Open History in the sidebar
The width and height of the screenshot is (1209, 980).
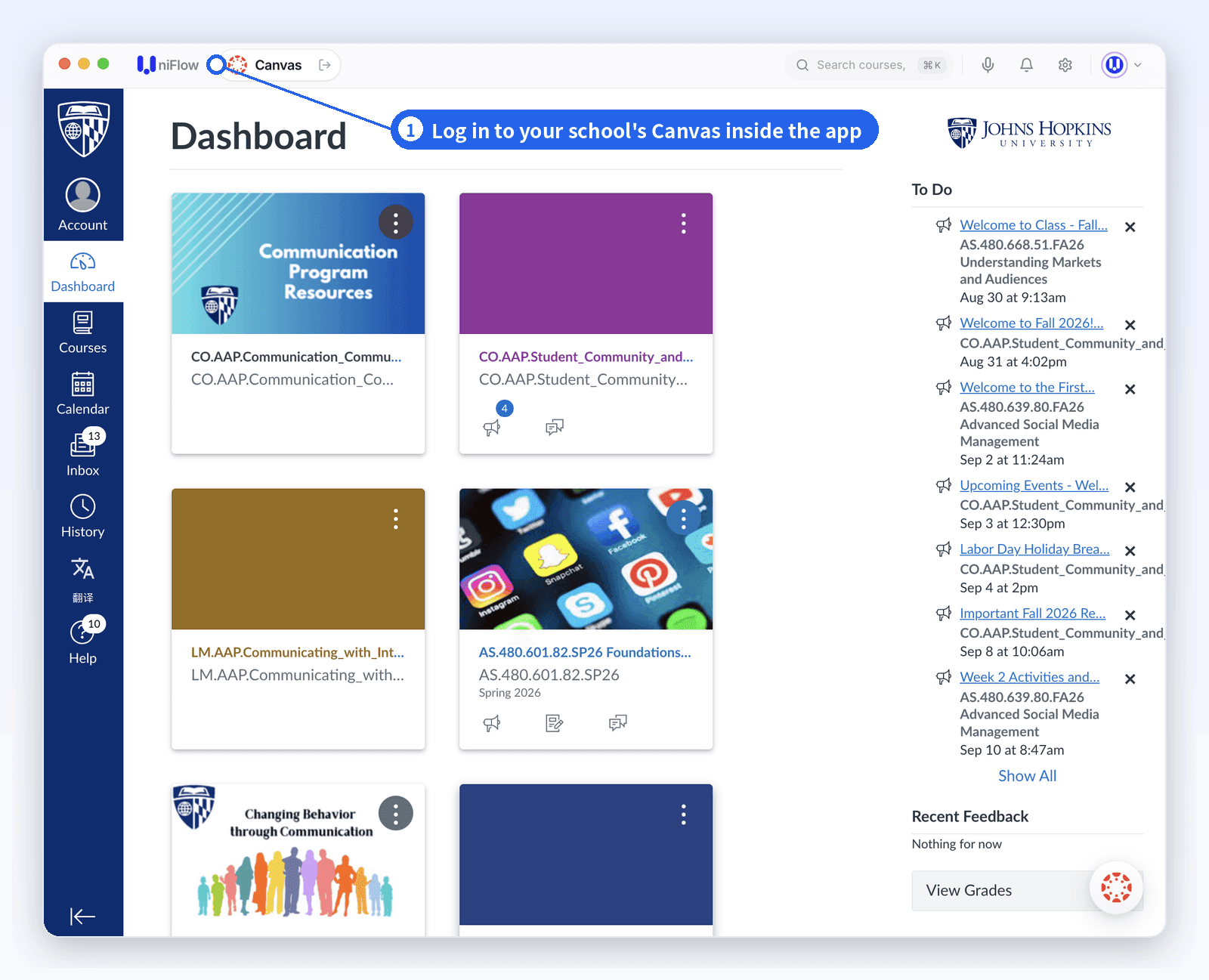83,517
